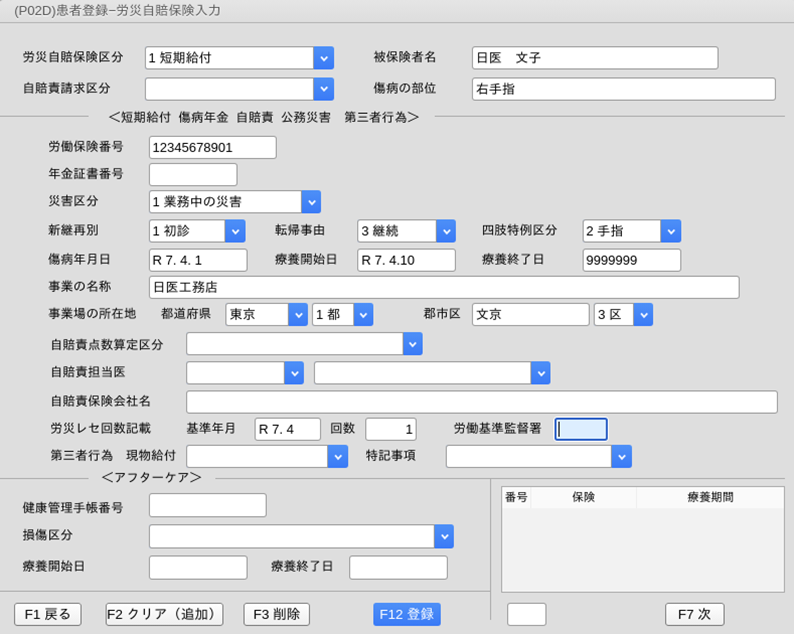794x634 pixels.
Task: Click the F12 登録 button
Action: pos(407,614)
